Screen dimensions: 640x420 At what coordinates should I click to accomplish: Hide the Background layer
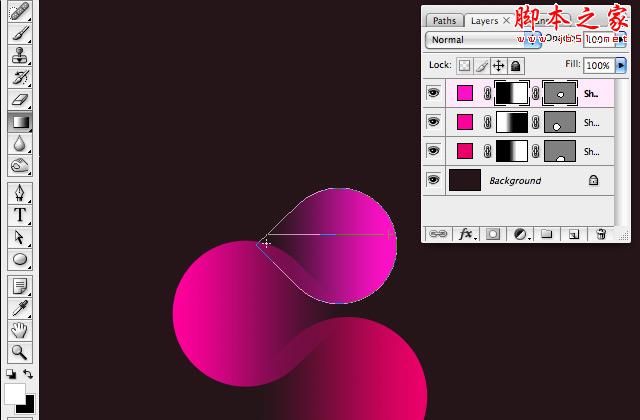(x=433, y=179)
